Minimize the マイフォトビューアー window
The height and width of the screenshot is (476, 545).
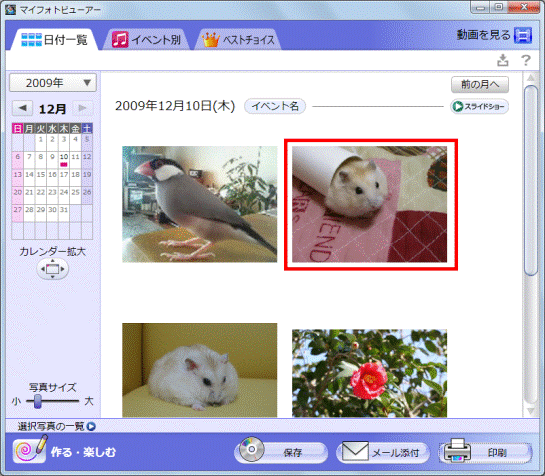click(x=481, y=7)
